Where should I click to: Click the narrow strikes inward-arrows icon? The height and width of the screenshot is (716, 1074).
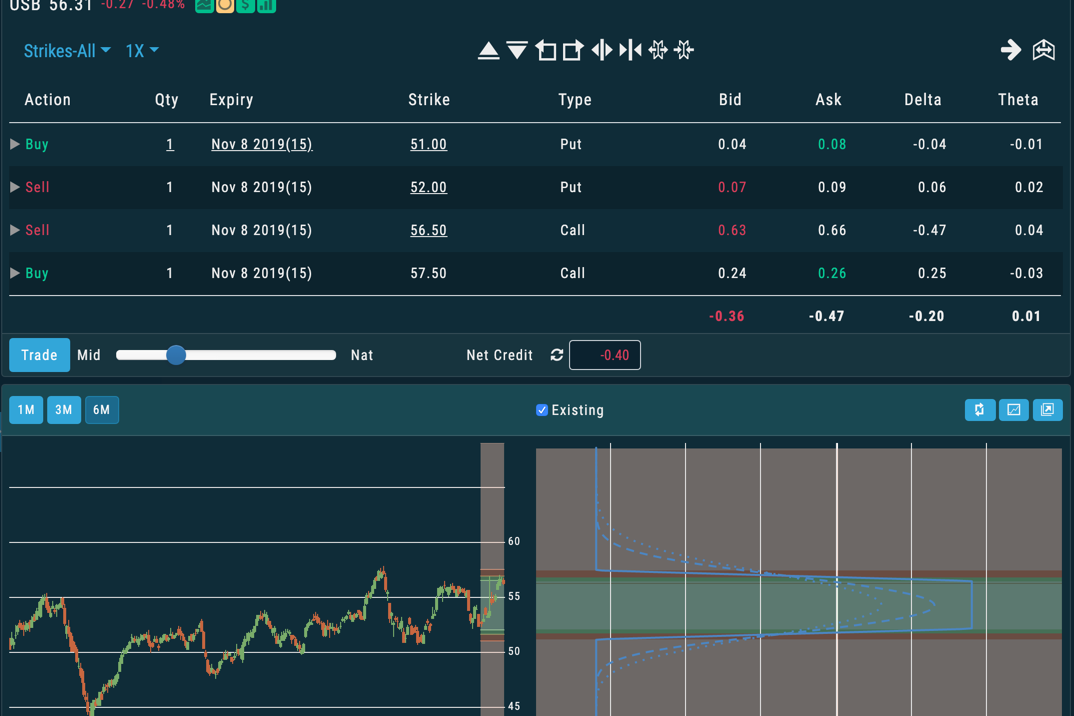click(x=630, y=50)
